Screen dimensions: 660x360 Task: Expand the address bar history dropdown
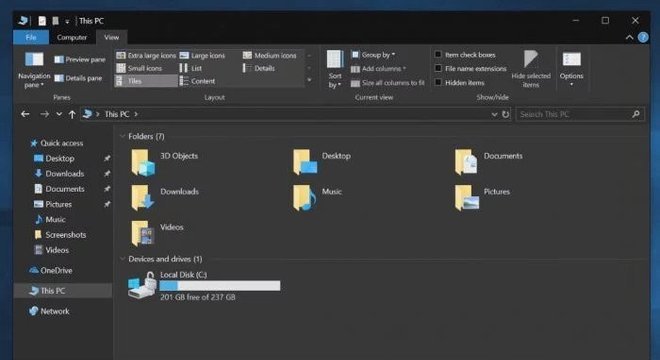[494, 114]
